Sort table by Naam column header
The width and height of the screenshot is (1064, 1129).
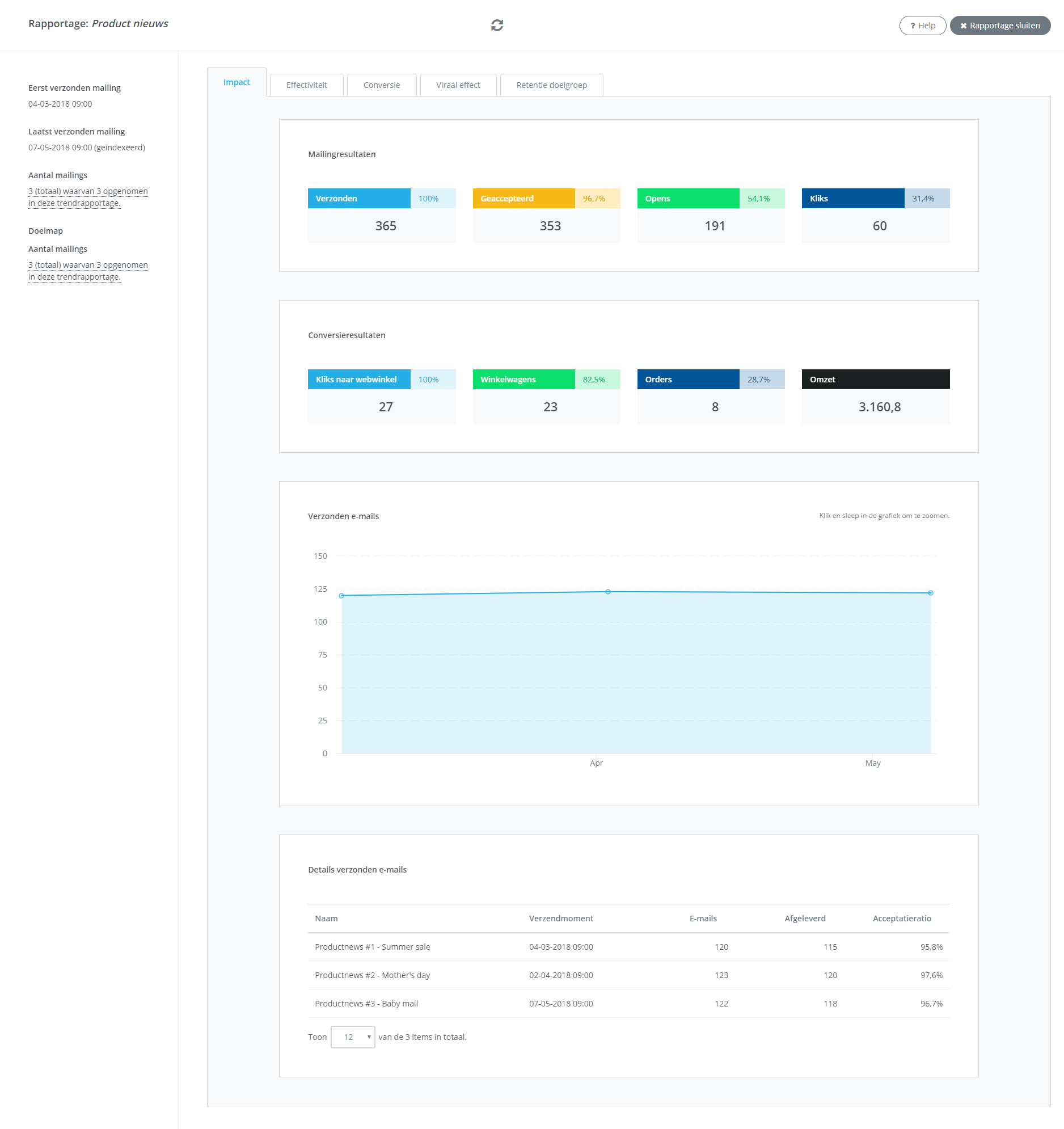326,919
